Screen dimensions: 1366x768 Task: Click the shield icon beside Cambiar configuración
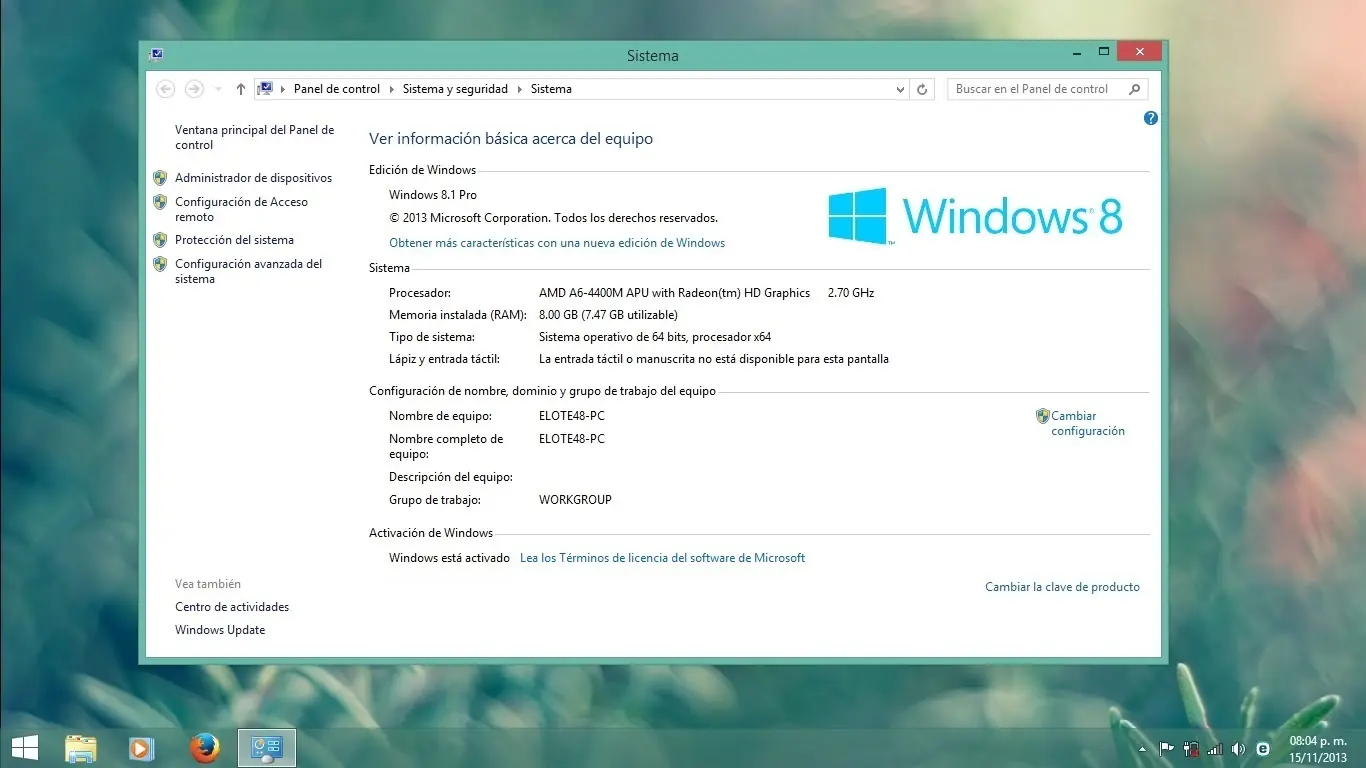coord(1043,416)
